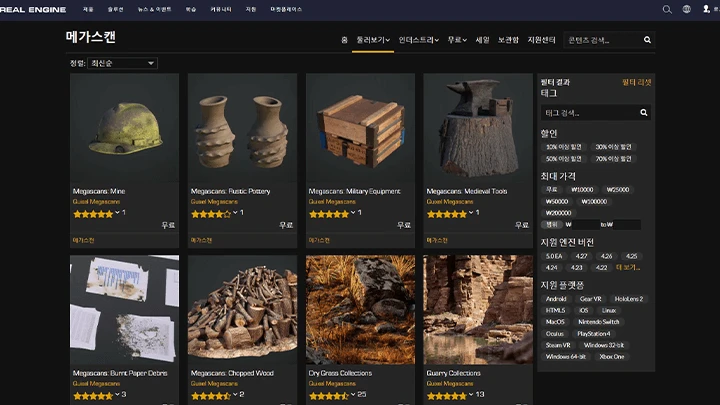
Task: Toggle the 70% 이상 할인 discount filter
Action: (x=613, y=159)
